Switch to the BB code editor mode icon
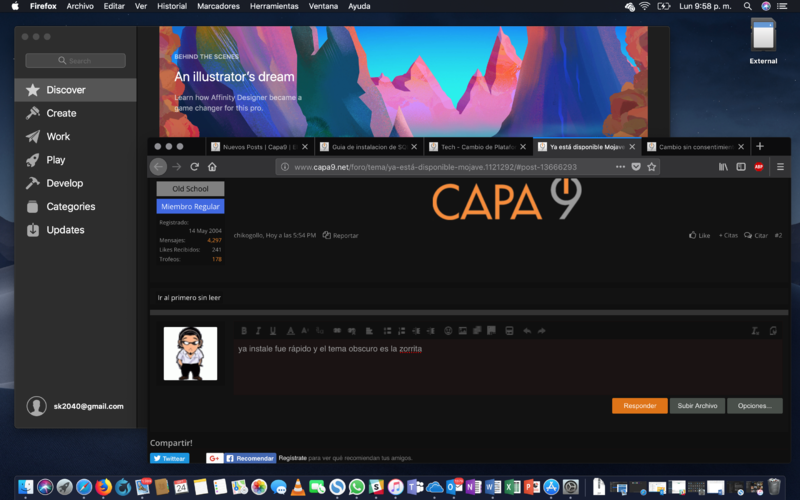The image size is (800, 500). tap(773, 331)
